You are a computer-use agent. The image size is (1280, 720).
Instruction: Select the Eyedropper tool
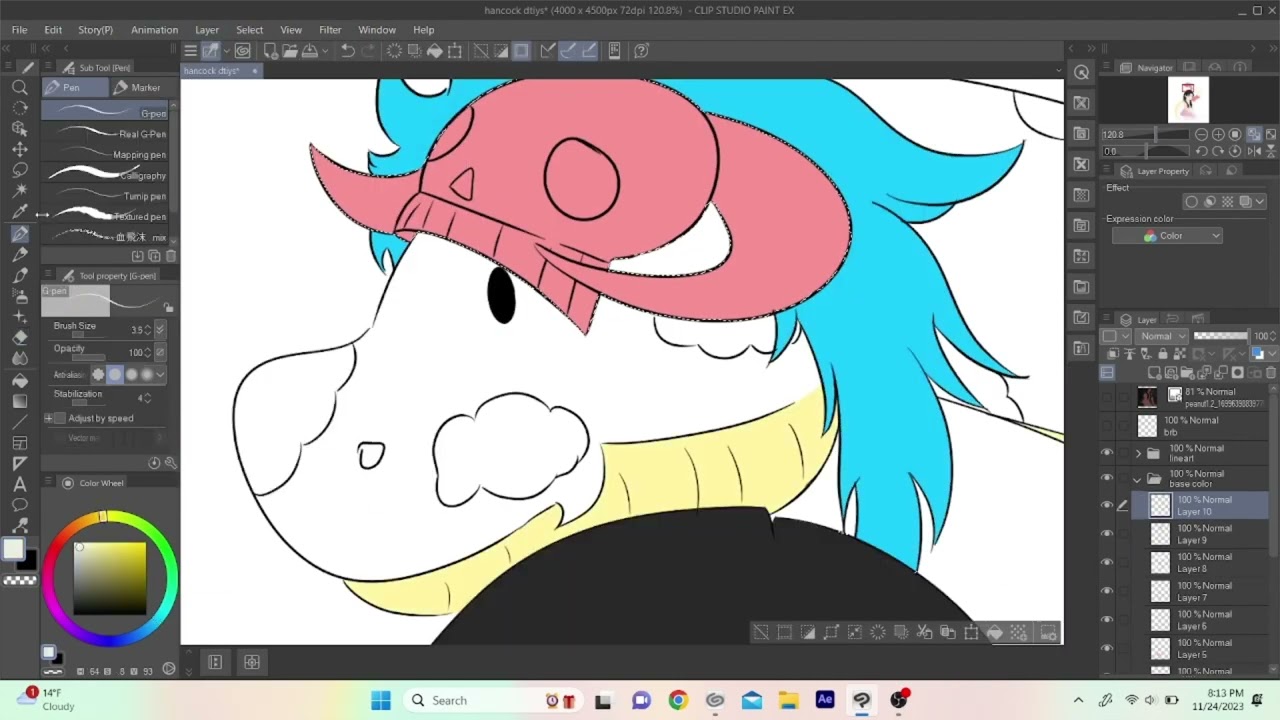(19, 212)
